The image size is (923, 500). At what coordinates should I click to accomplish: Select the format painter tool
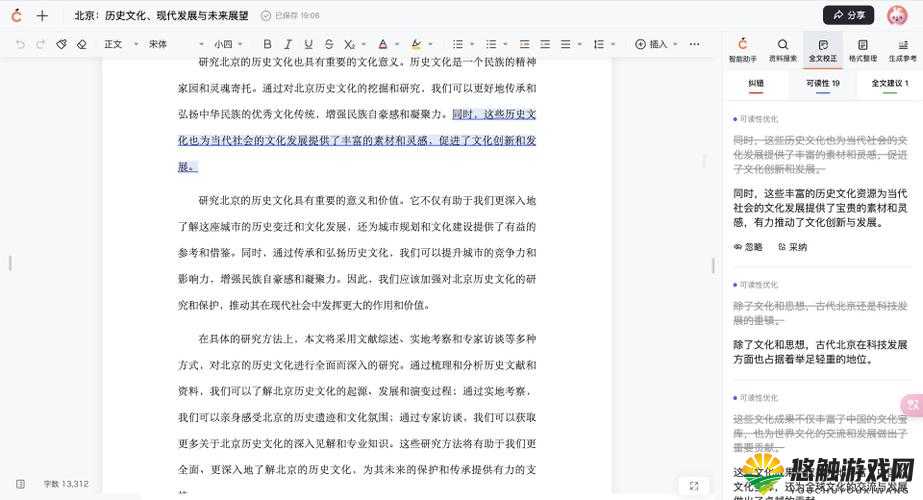click(x=61, y=44)
